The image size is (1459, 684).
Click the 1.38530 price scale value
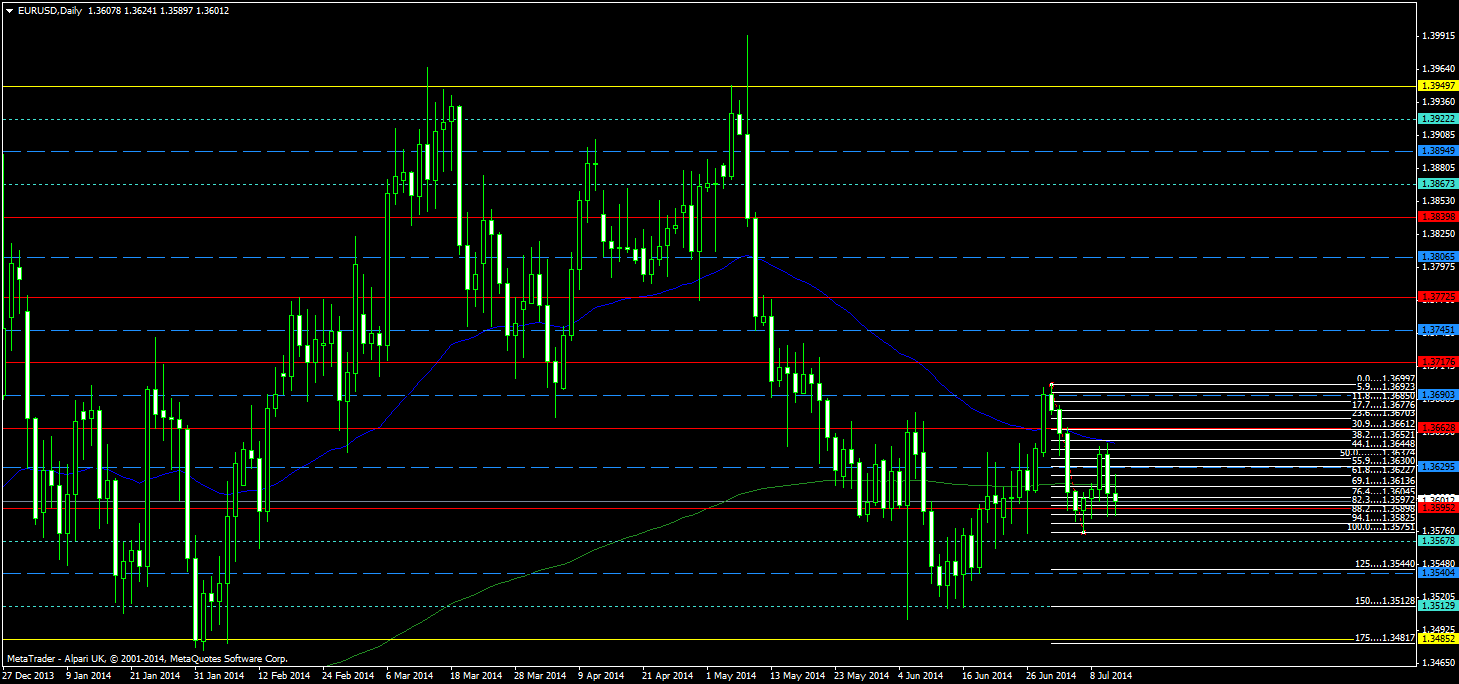(x=1439, y=200)
